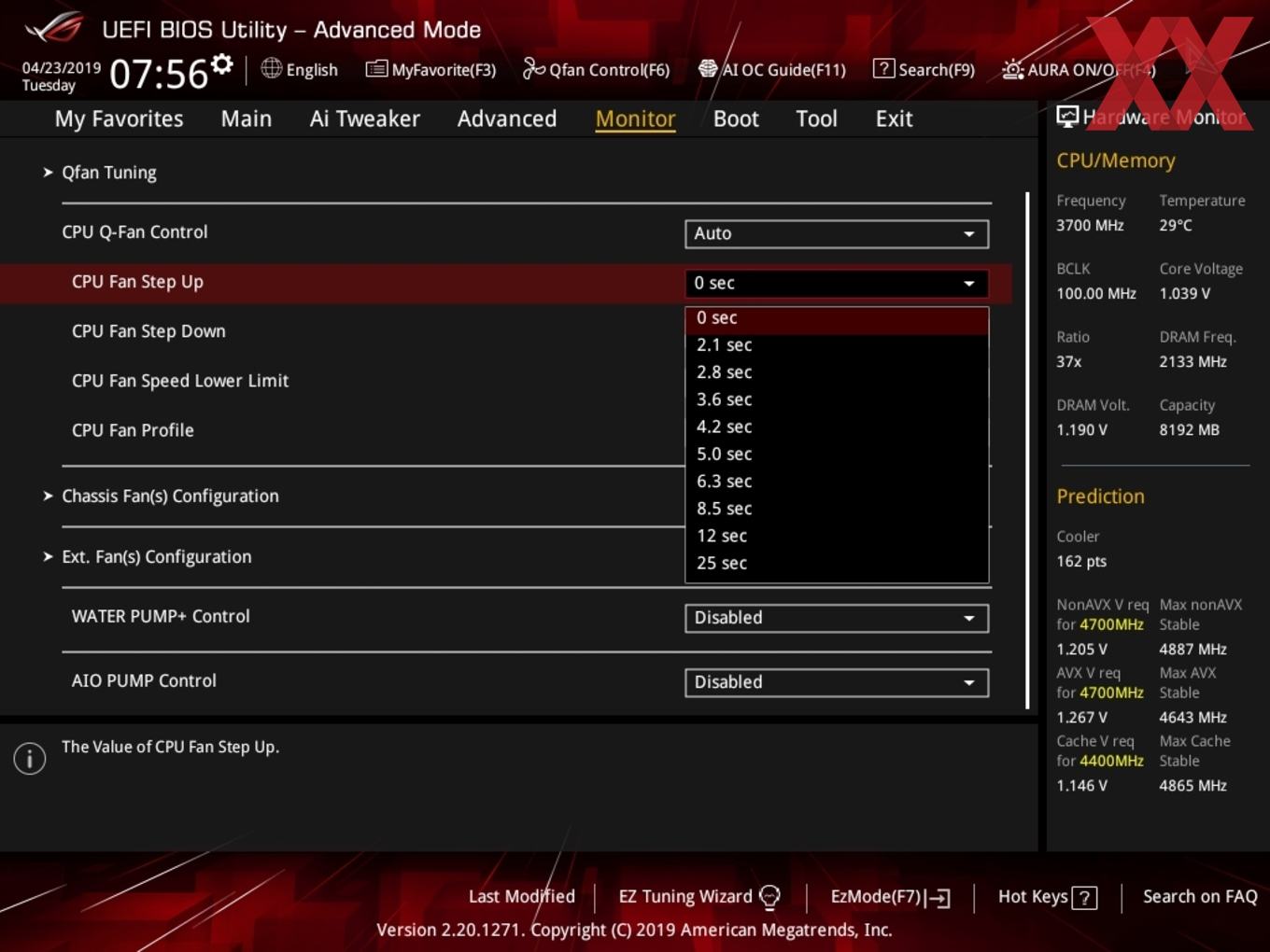1270x952 pixels.
Task: Open the Ai Tweaker tab
Action: (x=365, y=119)
